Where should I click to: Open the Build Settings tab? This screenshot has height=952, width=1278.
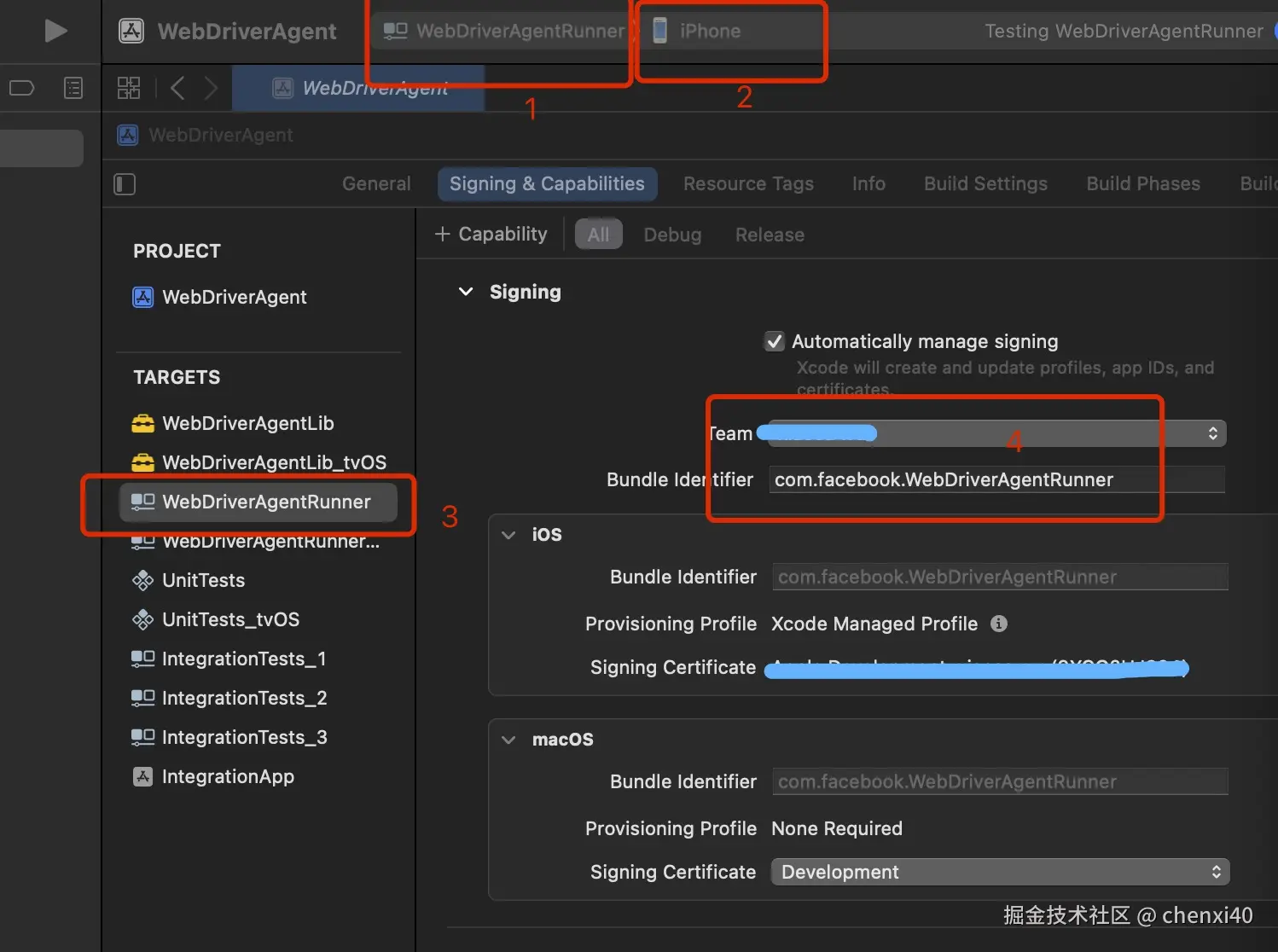click(x=985, y=183)
